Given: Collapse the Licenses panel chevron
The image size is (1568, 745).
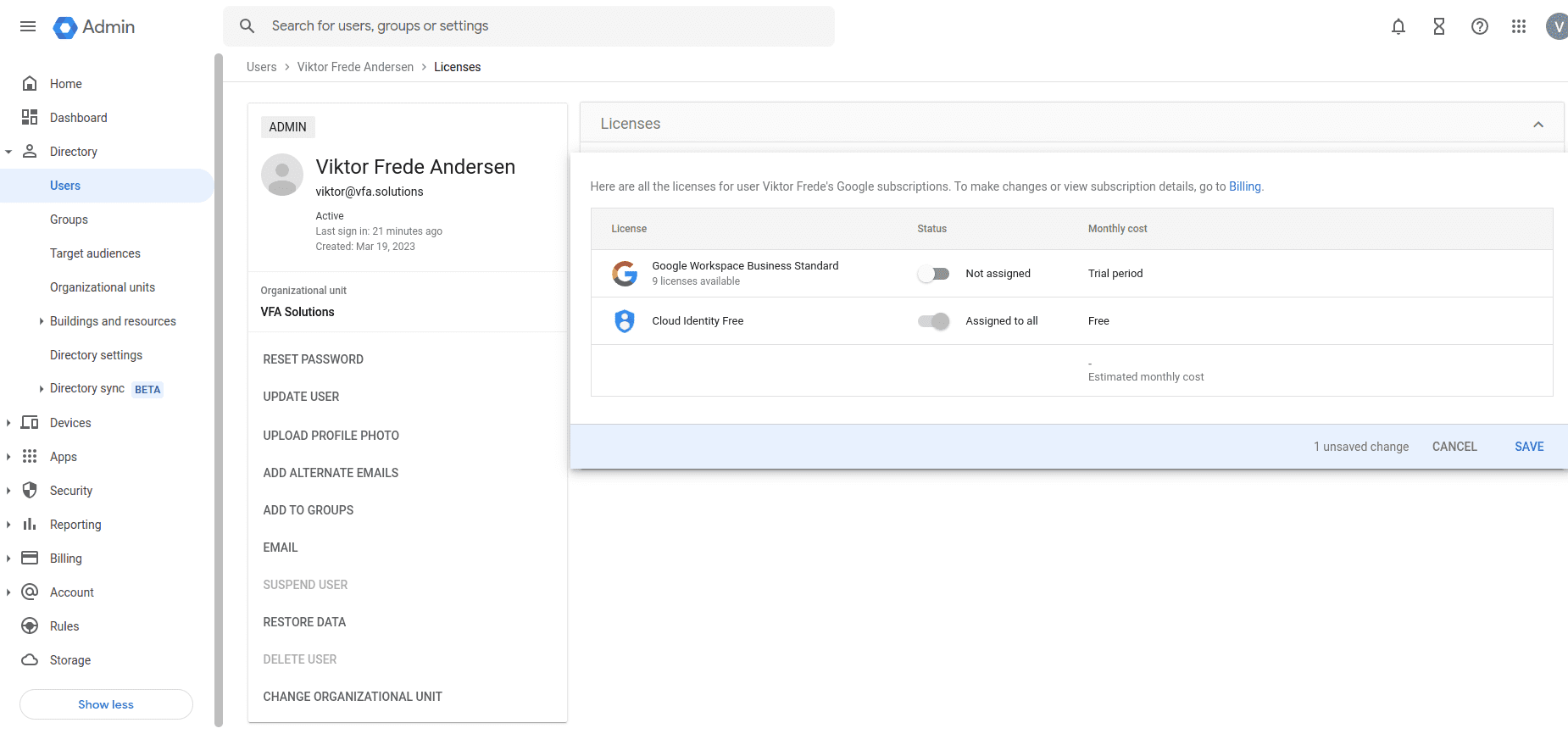Looking at the screenshot, I should [1537, 125].
